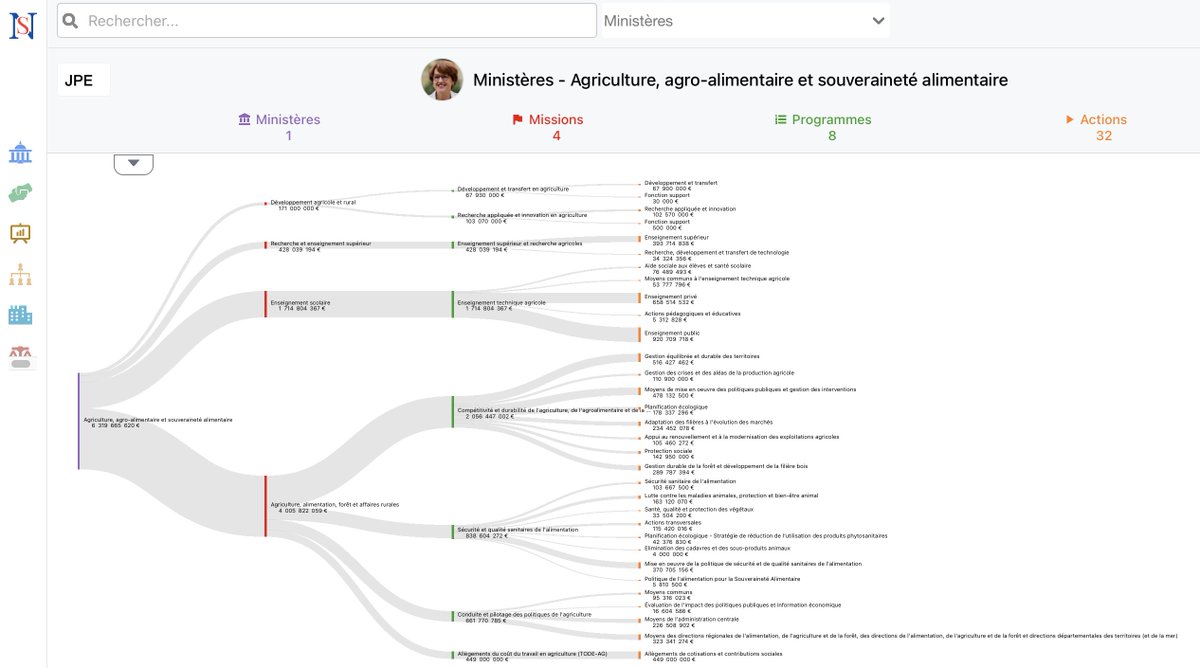The height and width of the screenshot is (668, 1200).
Task: Open the presentation chart sidebar icon
Action: [x=20, y=233]
